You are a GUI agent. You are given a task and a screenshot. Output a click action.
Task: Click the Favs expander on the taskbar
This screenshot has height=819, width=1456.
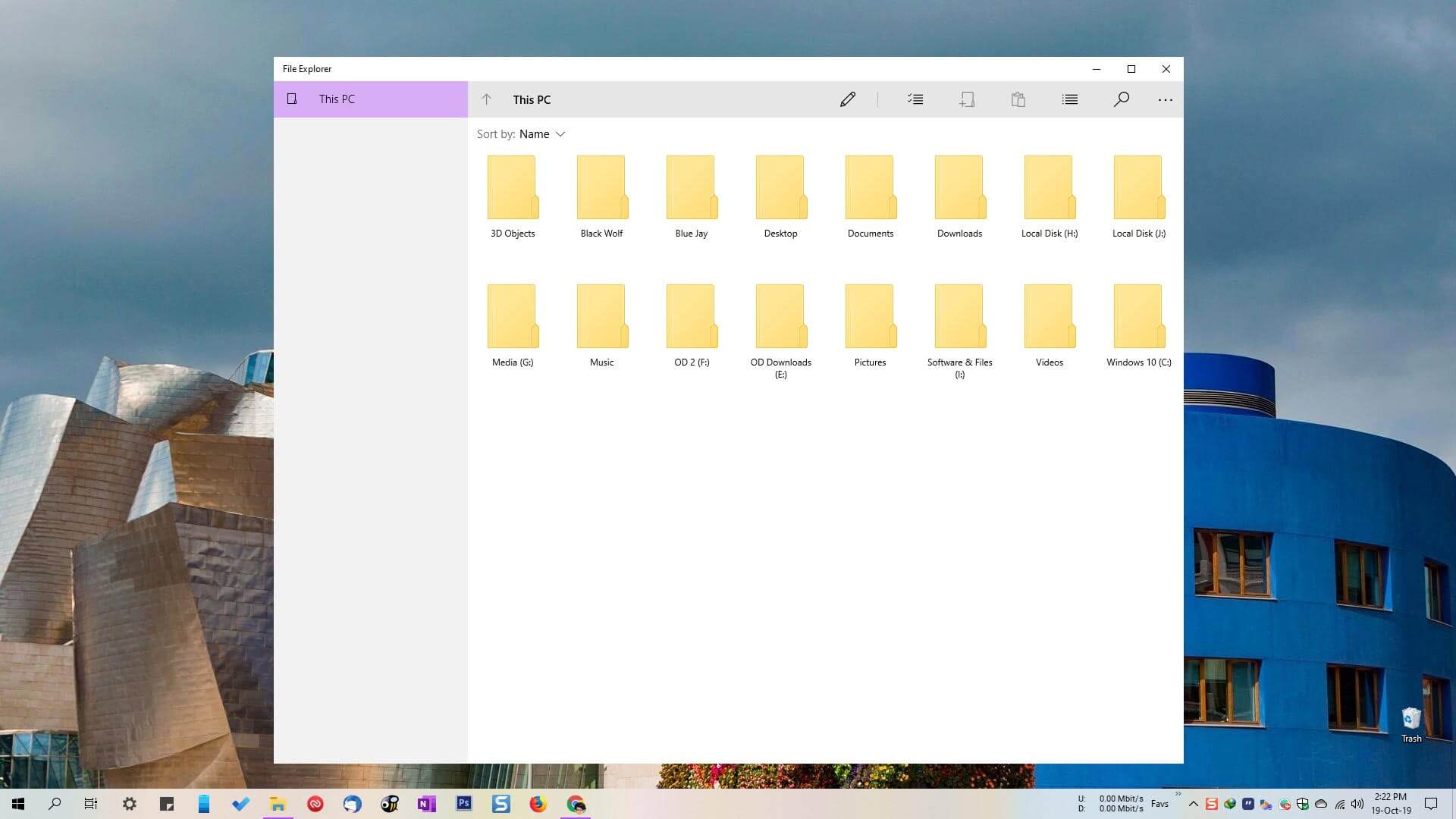[1159, 803]
